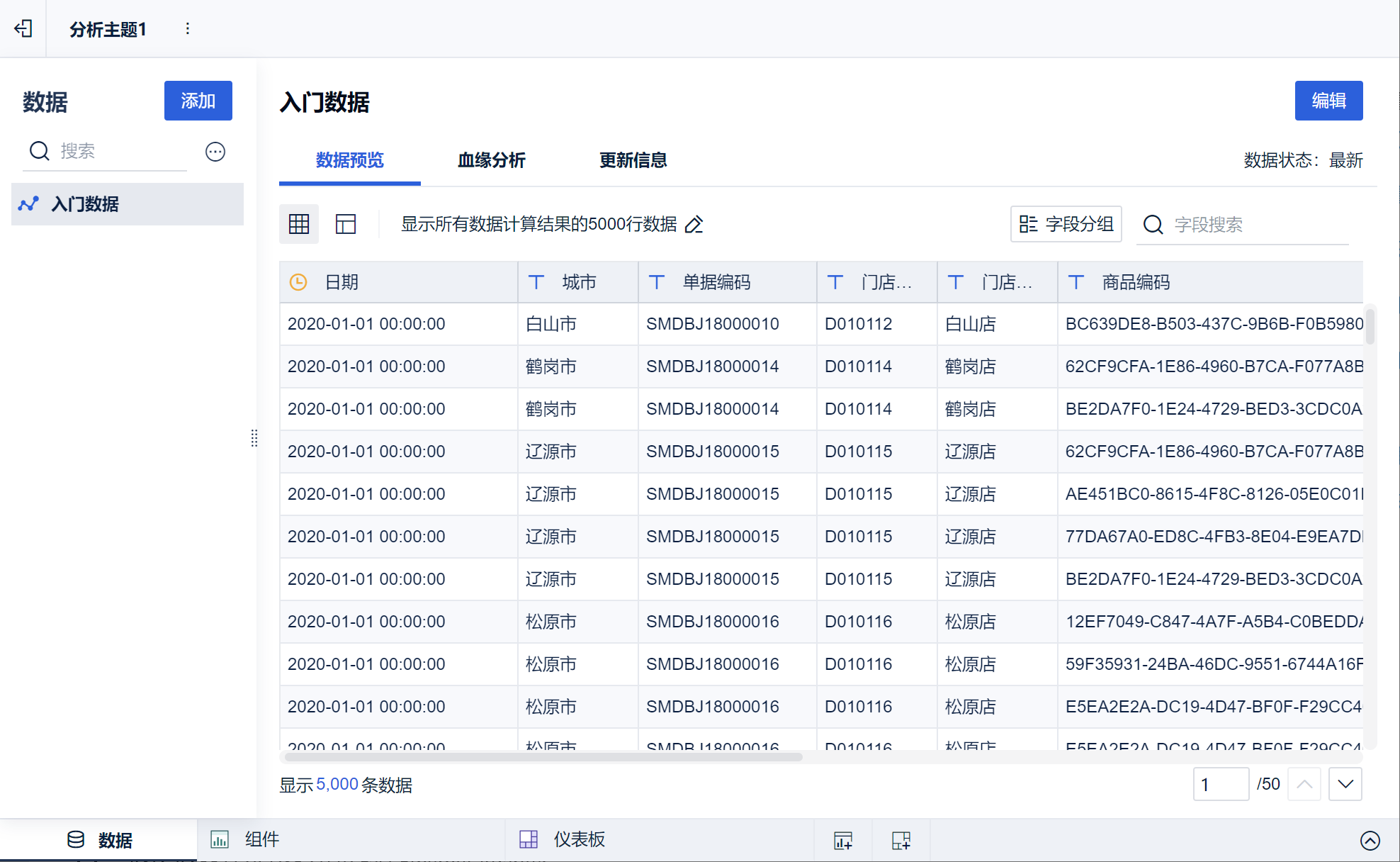
Task: Click the 编辑 button
Action: (1328, 101)
